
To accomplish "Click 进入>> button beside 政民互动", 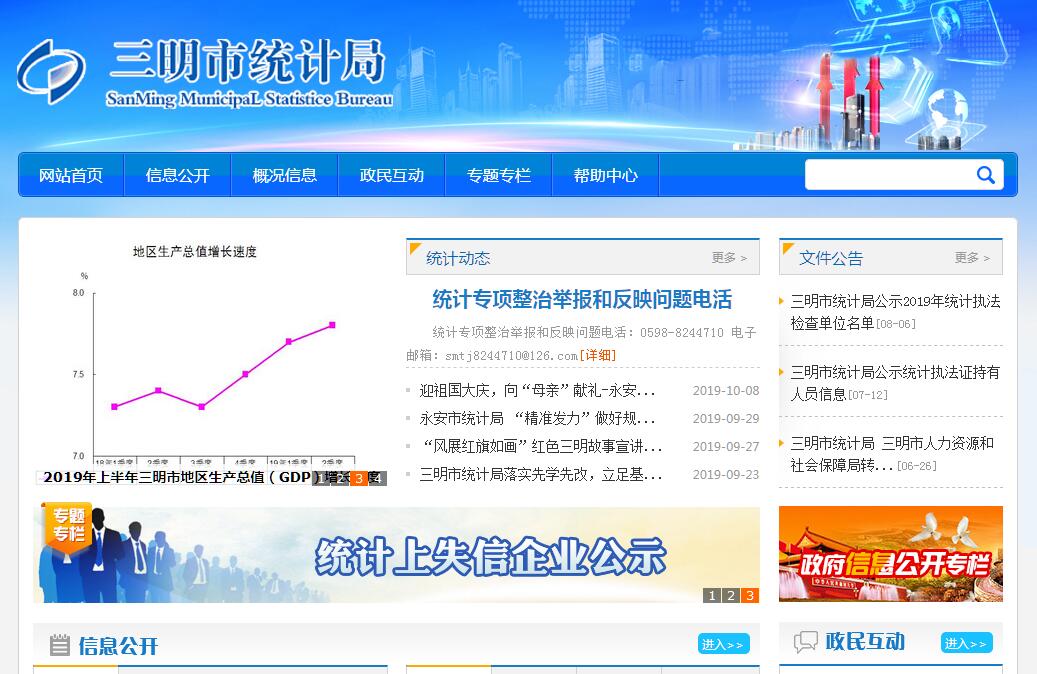I will coord(966,643).
